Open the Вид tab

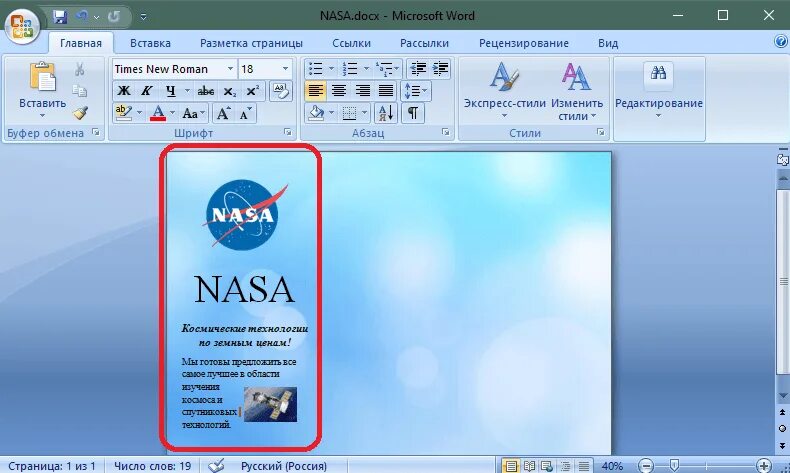pos(608,43)
